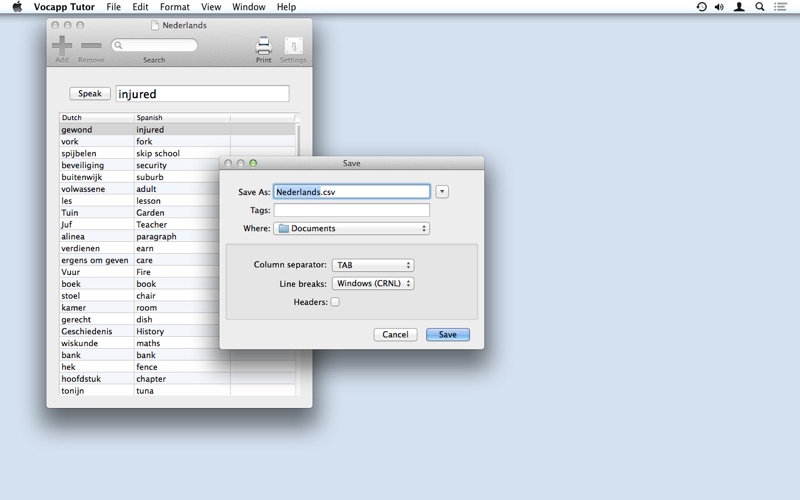This screenshot has height=500, width=800.
Task: Open the Vocapp Tutor menu
Action: click(x=64, y=7)
